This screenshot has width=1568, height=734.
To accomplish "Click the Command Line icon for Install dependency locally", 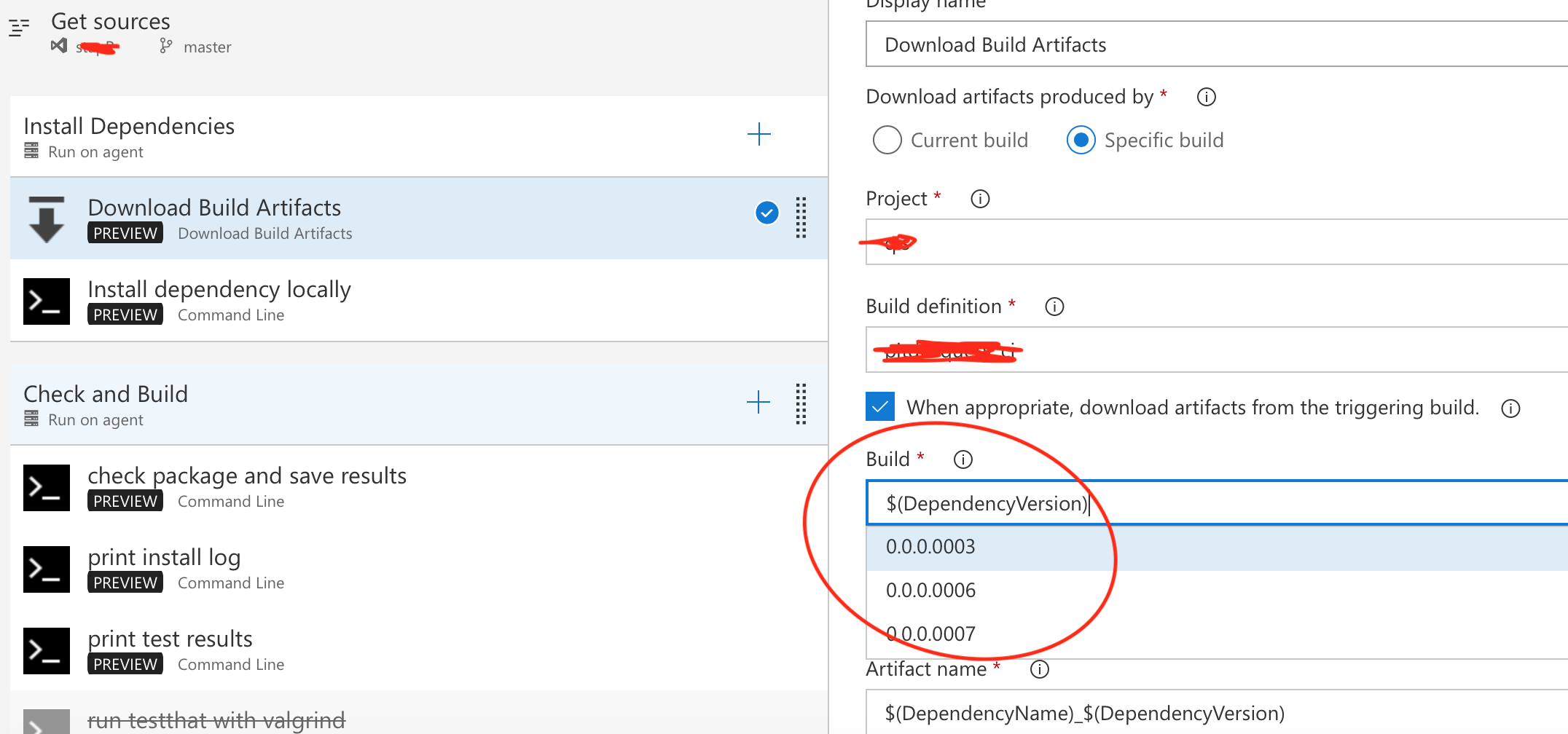I will click(x=46, y=301).
